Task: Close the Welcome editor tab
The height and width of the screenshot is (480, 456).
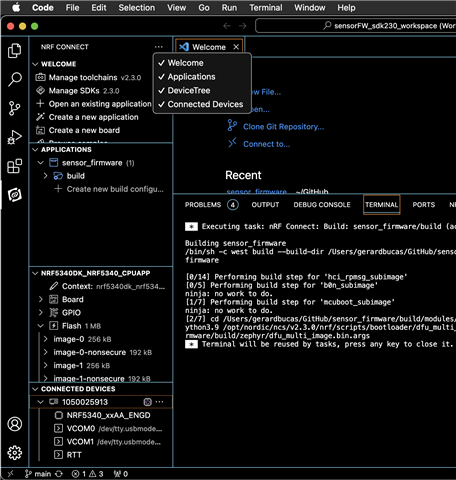Action: click(x=236, y=47)
